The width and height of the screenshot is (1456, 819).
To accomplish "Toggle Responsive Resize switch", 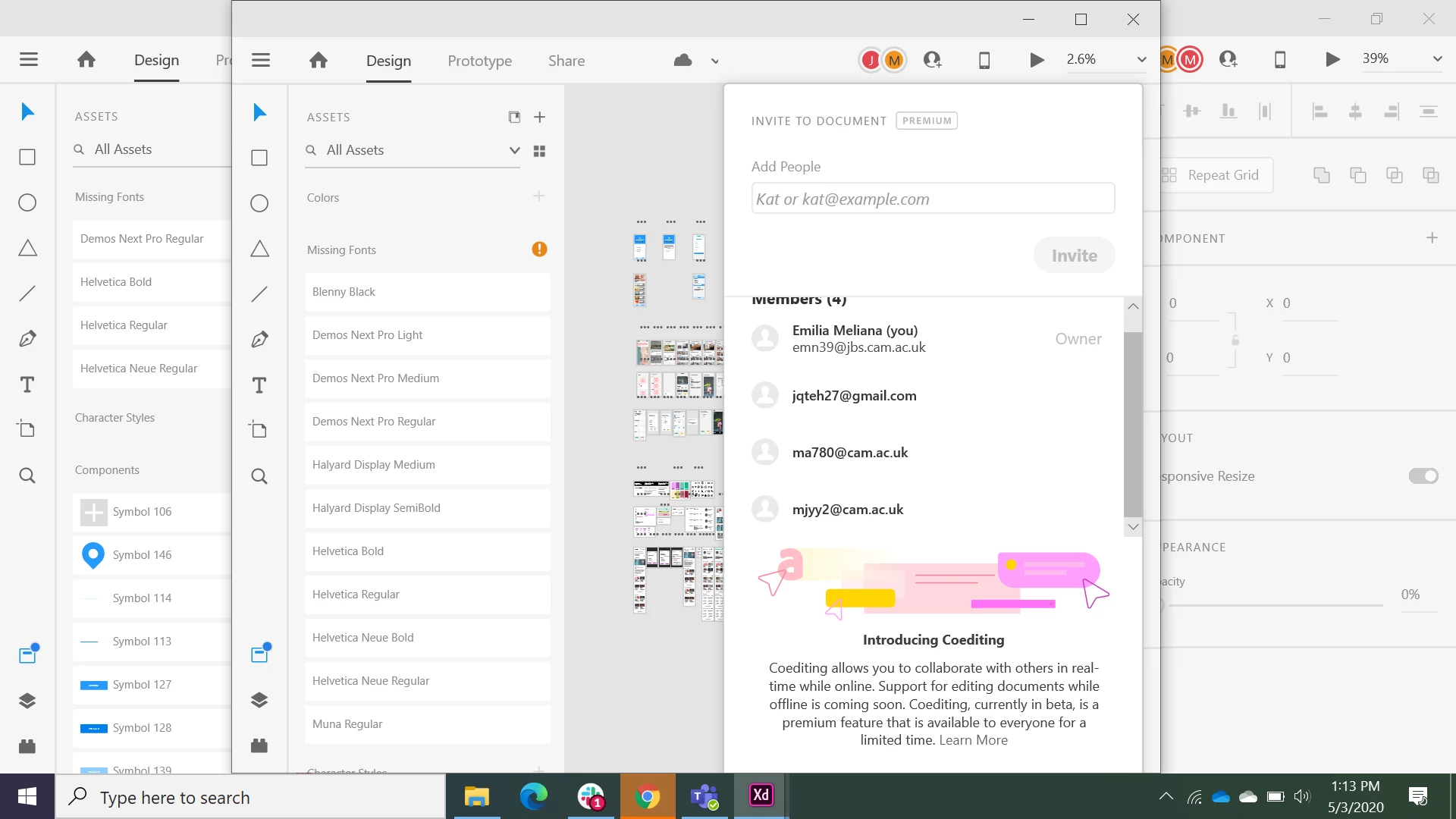I will [1423, 476].
